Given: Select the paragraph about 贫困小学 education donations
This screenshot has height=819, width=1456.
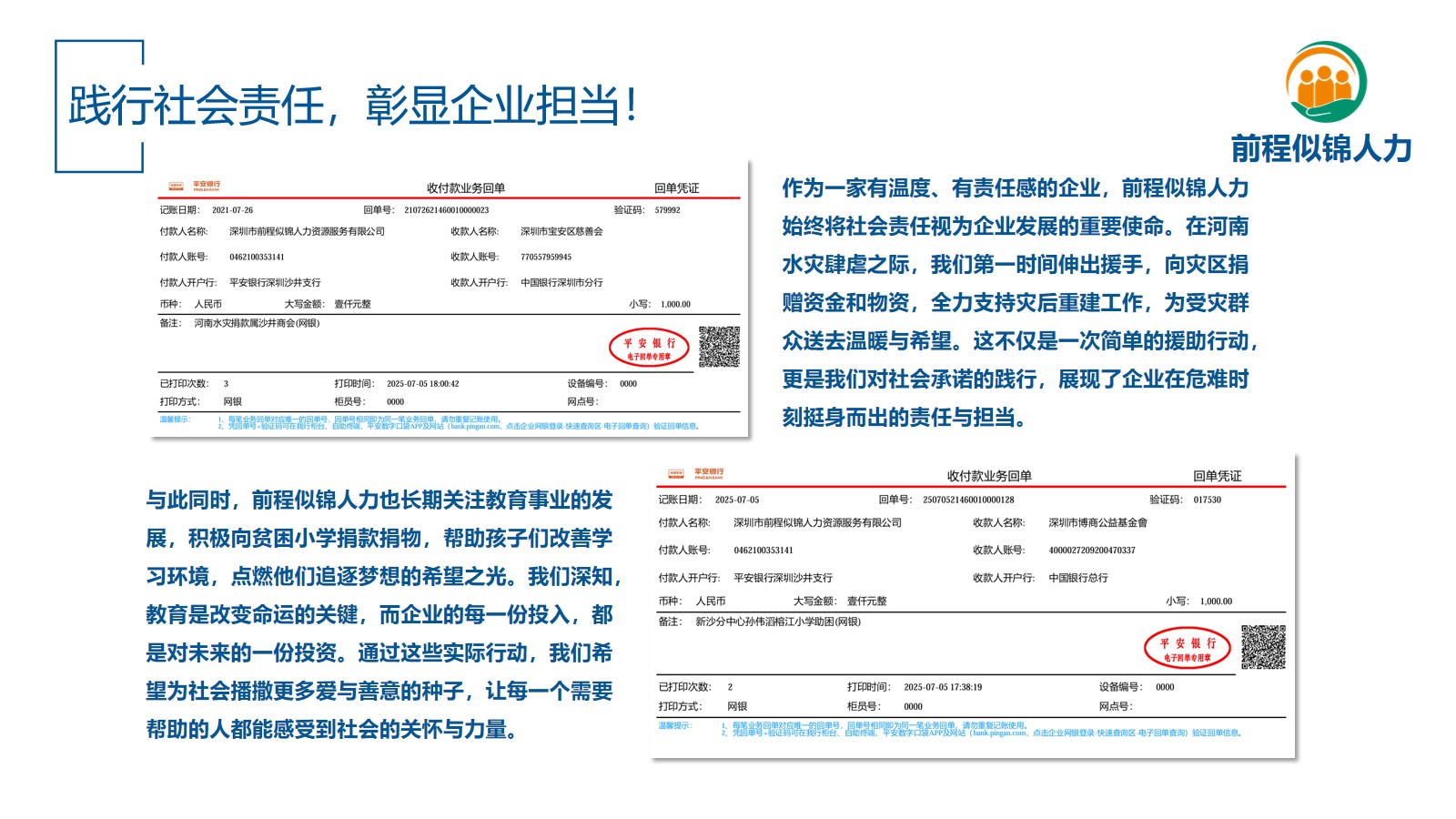Looking at the screenshot, I should point(382,614).
